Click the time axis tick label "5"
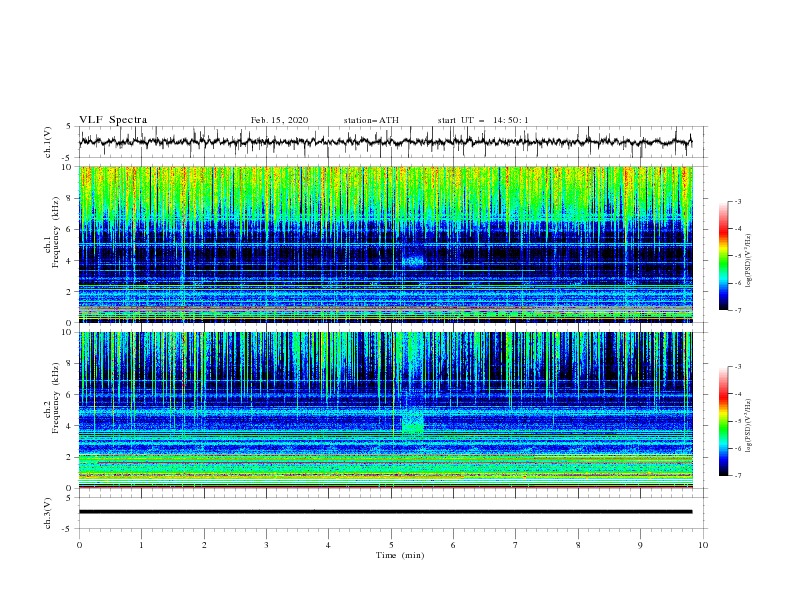 391,545
